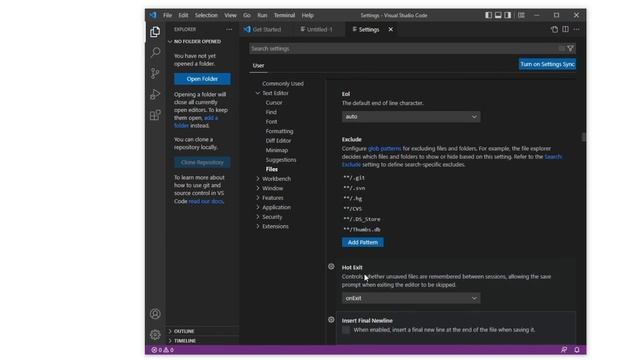This screenshot has height=360, width=640.
Task: Open Settings (JSON) icon in editor toolbar
Action: 554,29
